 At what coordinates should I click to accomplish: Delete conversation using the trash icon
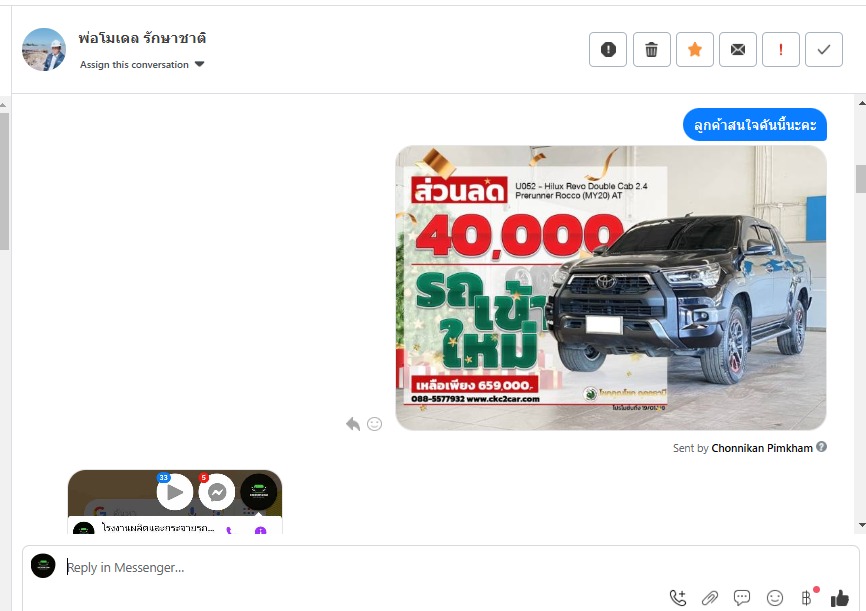(652, 50)
